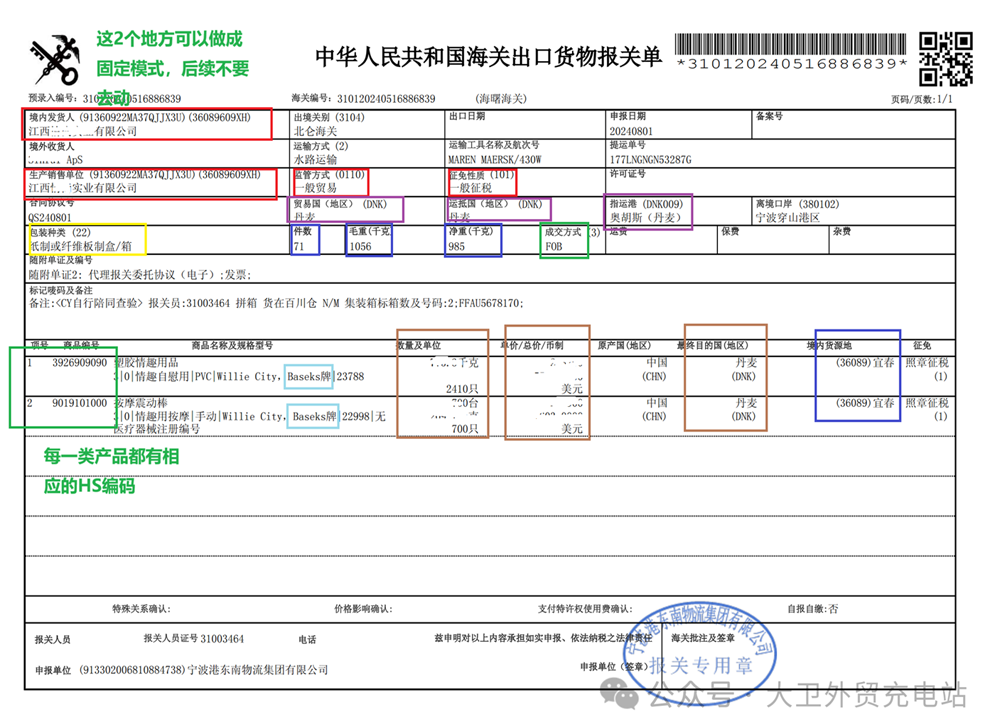990x723 pixels.
Task: Click the China Customs emblem logo
Action: (55, 60)
